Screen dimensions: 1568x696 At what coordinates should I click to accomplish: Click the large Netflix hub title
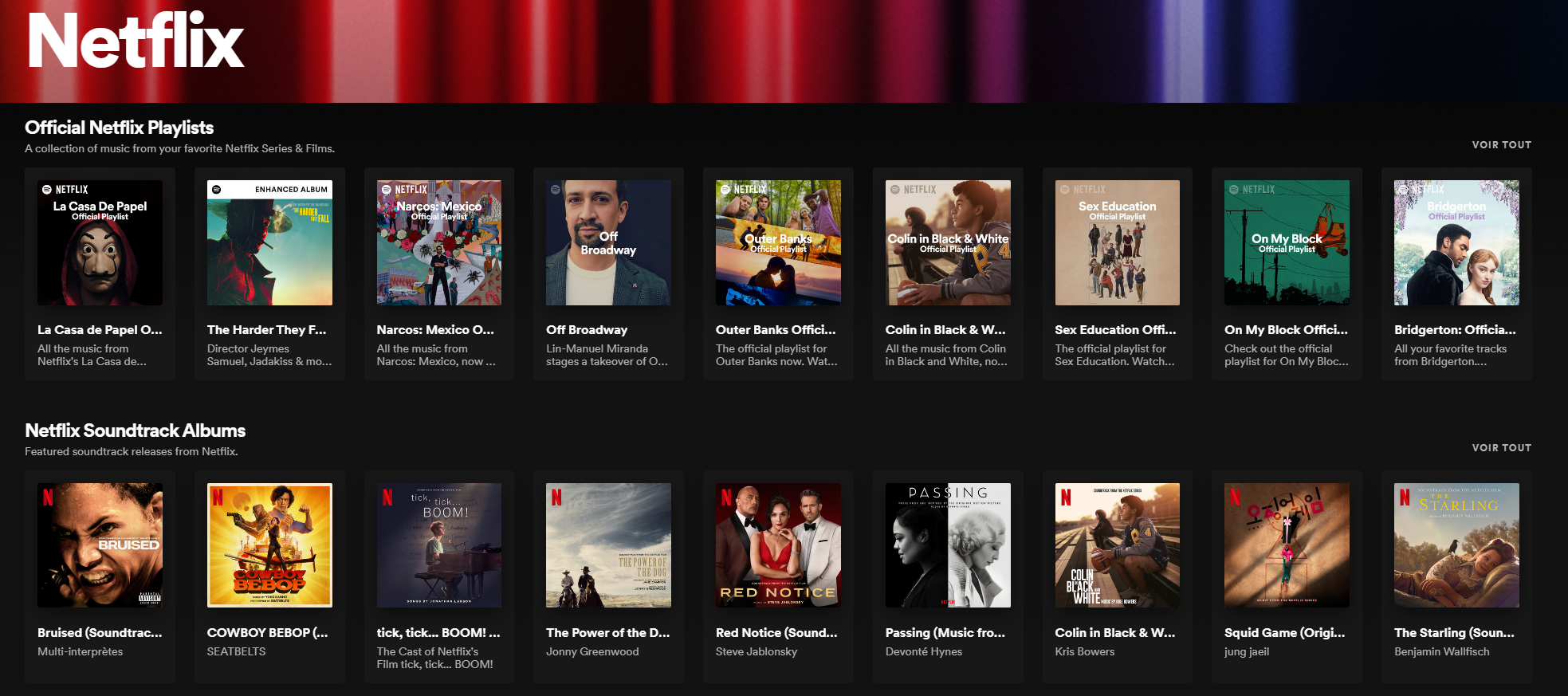136,41
